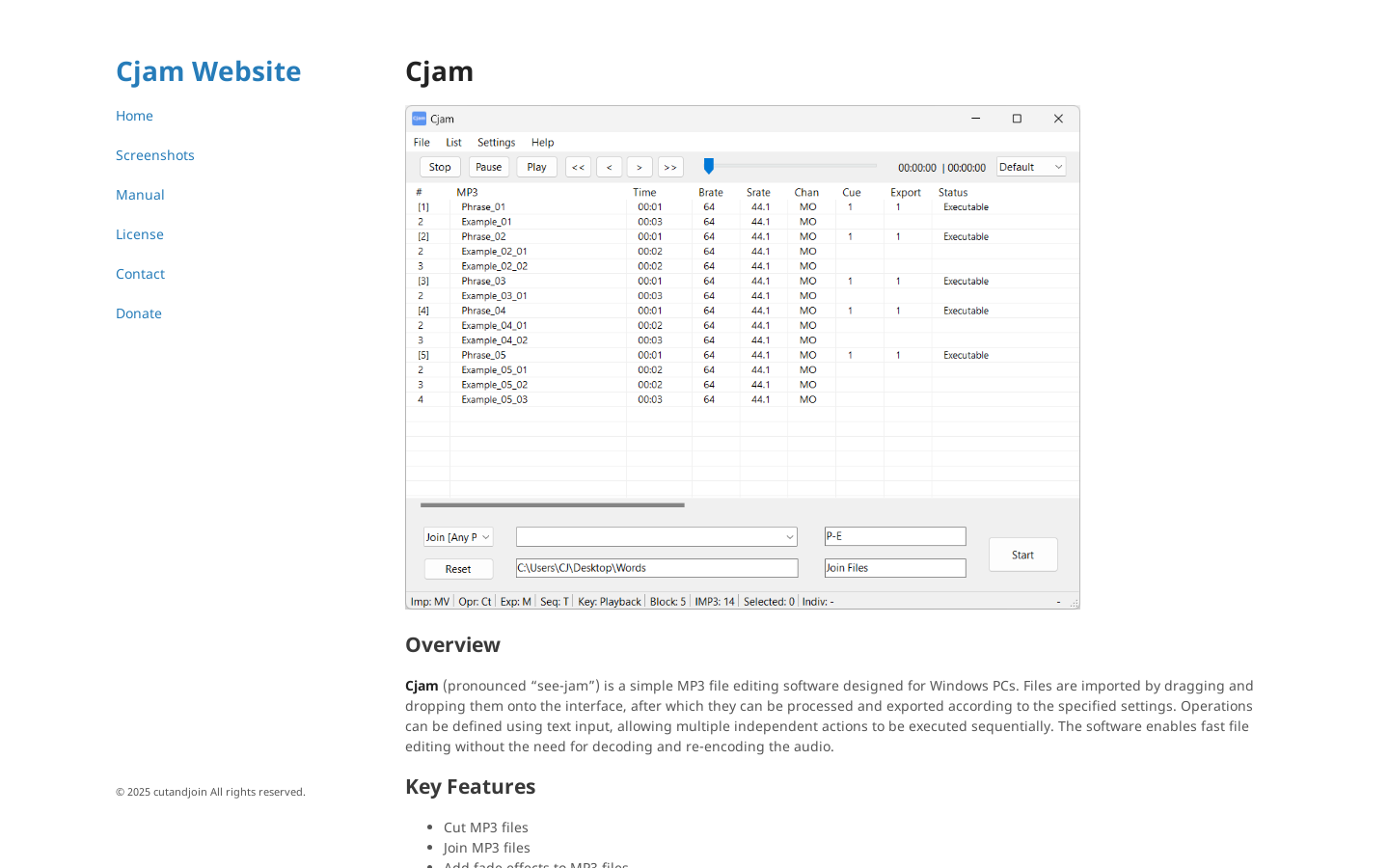The image size is (1389, 868).
Task: Click the IMP3: 14 status bar entry
Action: coord(715,602)
